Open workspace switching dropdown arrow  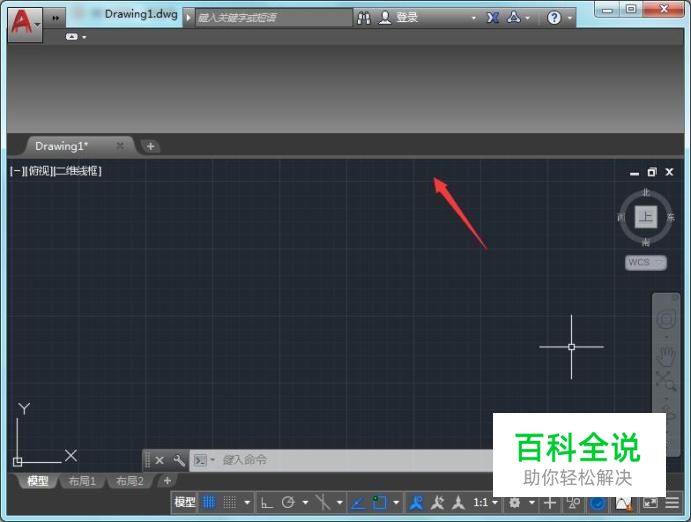point(532,503)
